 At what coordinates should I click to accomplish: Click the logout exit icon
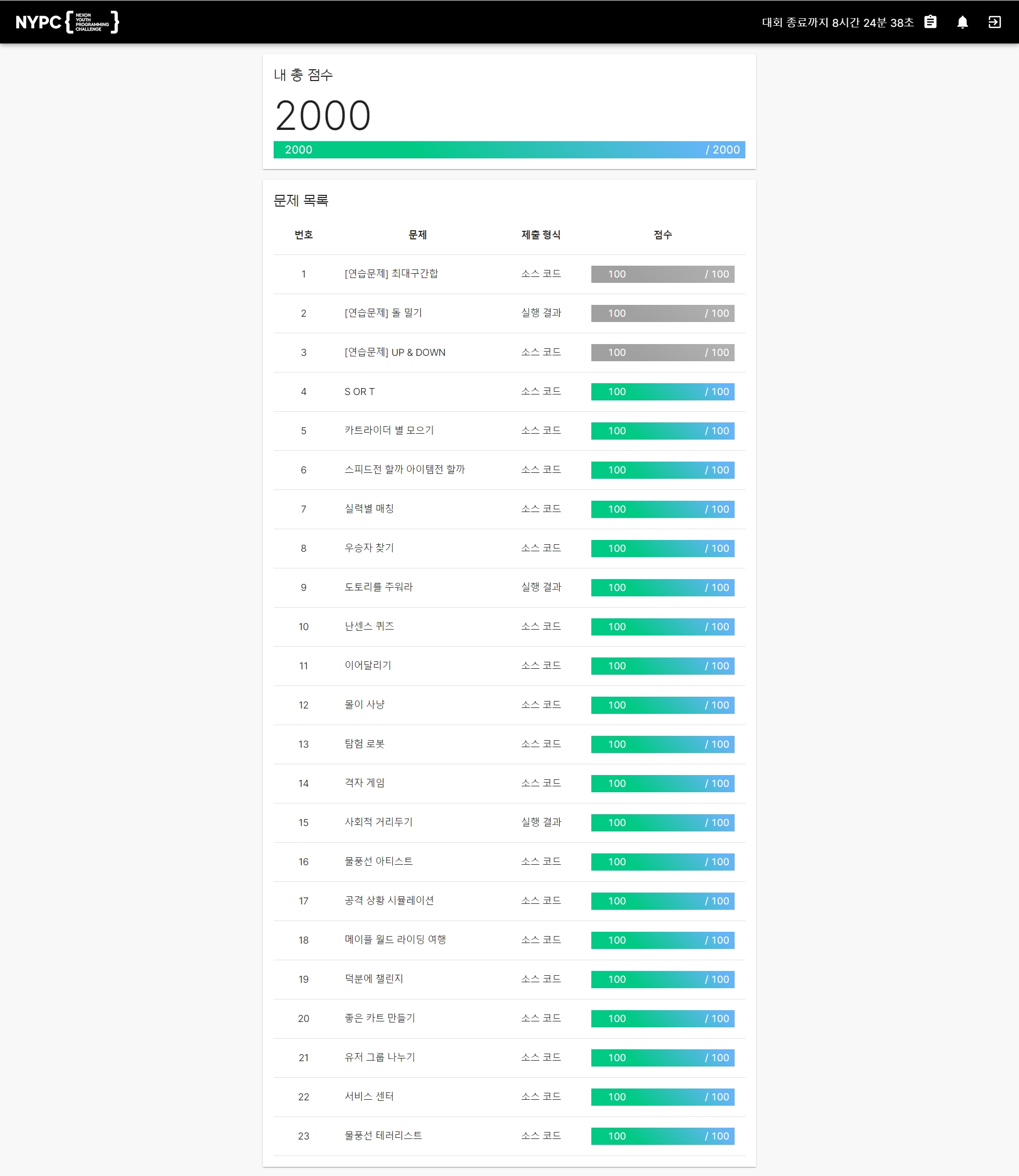click(994, 22)
